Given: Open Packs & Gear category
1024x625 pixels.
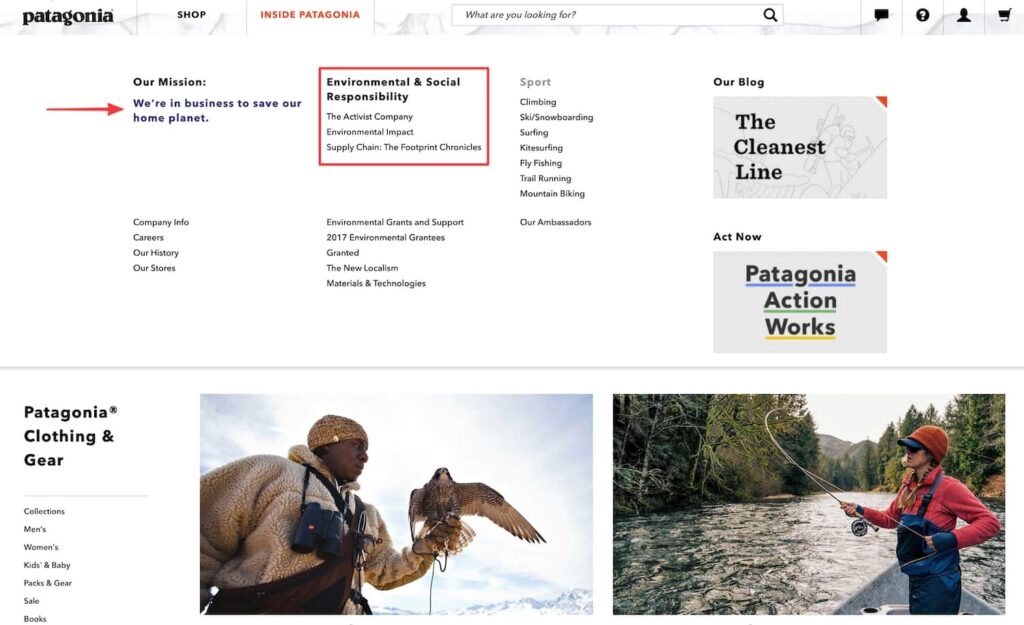Looking at the screenshot, I should point(48,583).
